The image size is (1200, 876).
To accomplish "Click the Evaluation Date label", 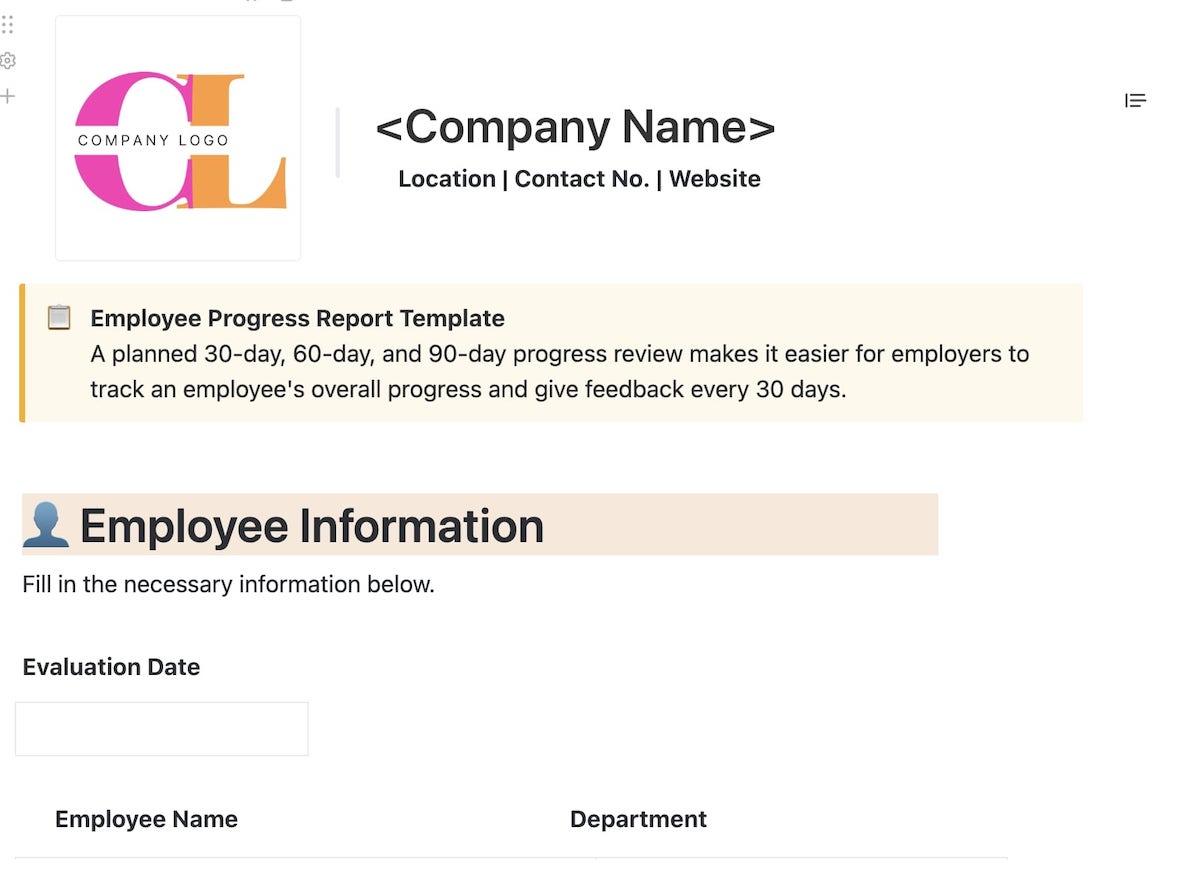I will 111,667.
